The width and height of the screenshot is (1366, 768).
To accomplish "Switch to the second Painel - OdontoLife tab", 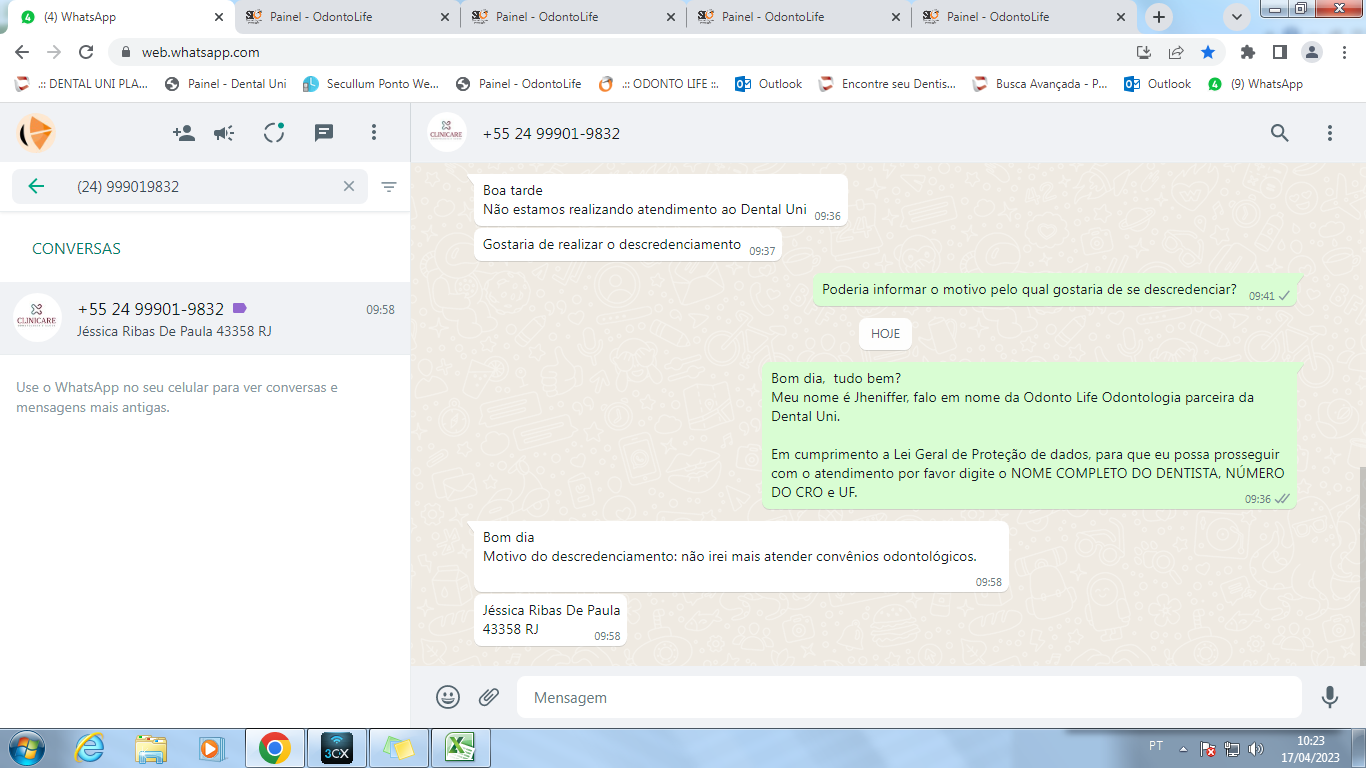I will [574, 17].
